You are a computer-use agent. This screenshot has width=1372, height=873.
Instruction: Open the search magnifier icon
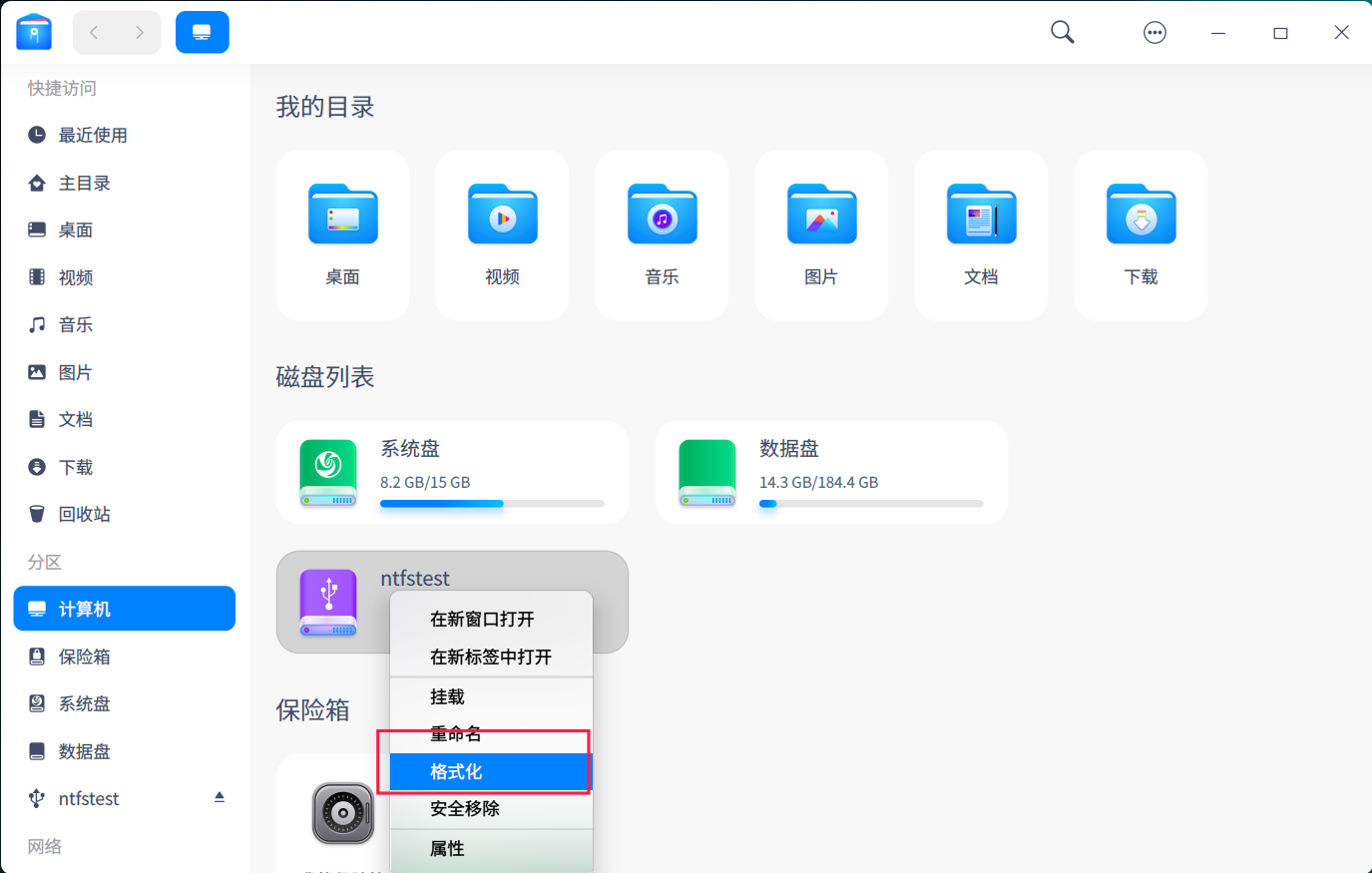click(1063, 33)
